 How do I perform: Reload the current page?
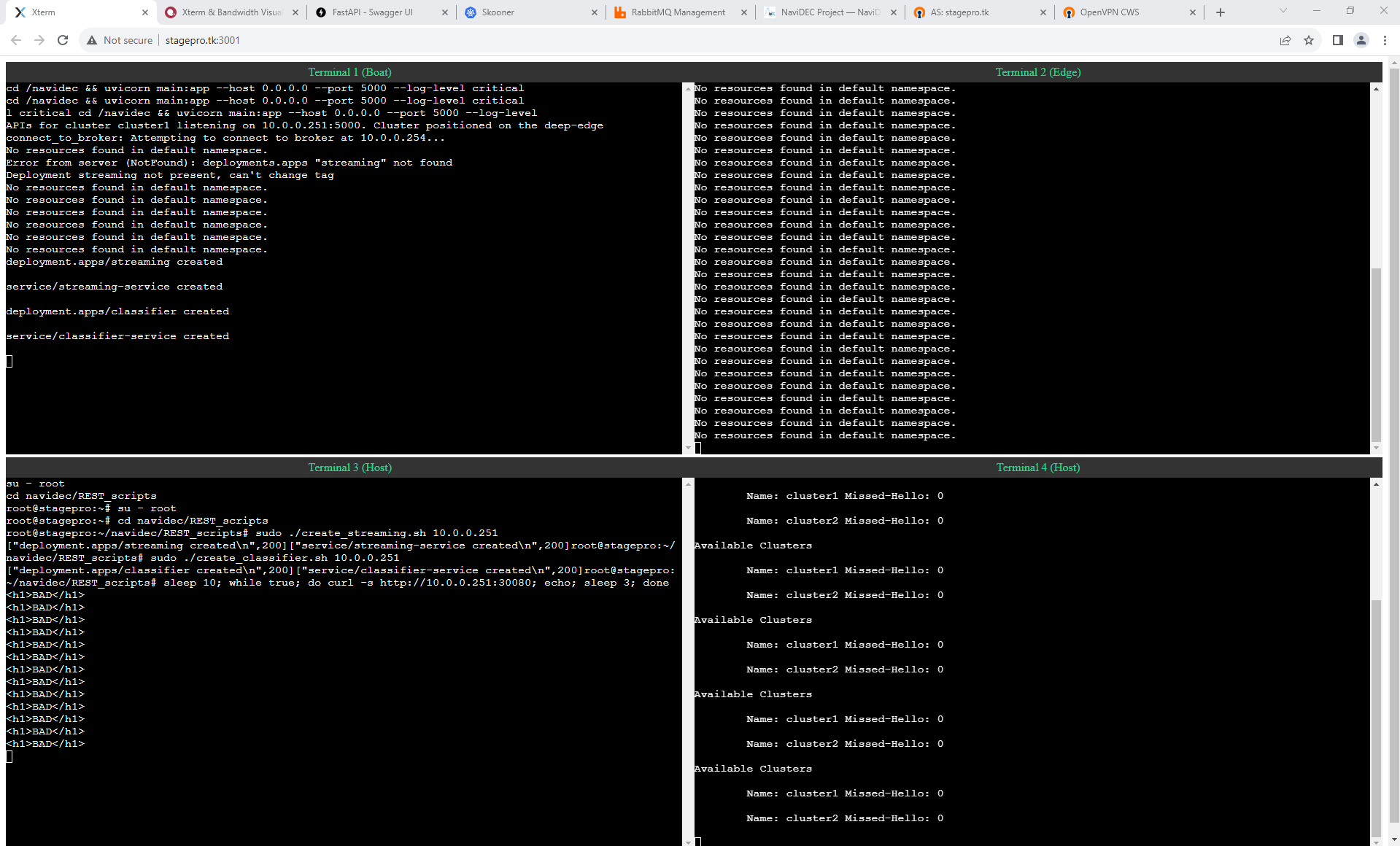tap(63, 40)
